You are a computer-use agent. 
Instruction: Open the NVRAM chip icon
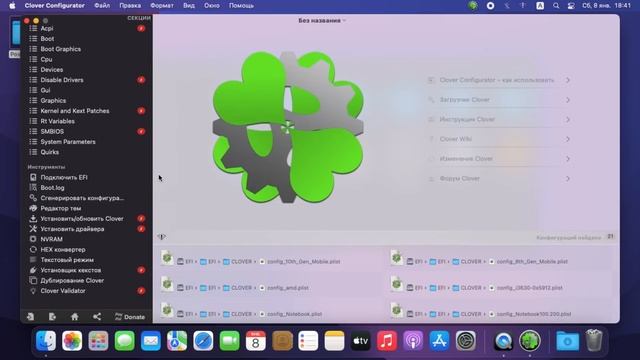pyautogui.click(x=33, y=239)
